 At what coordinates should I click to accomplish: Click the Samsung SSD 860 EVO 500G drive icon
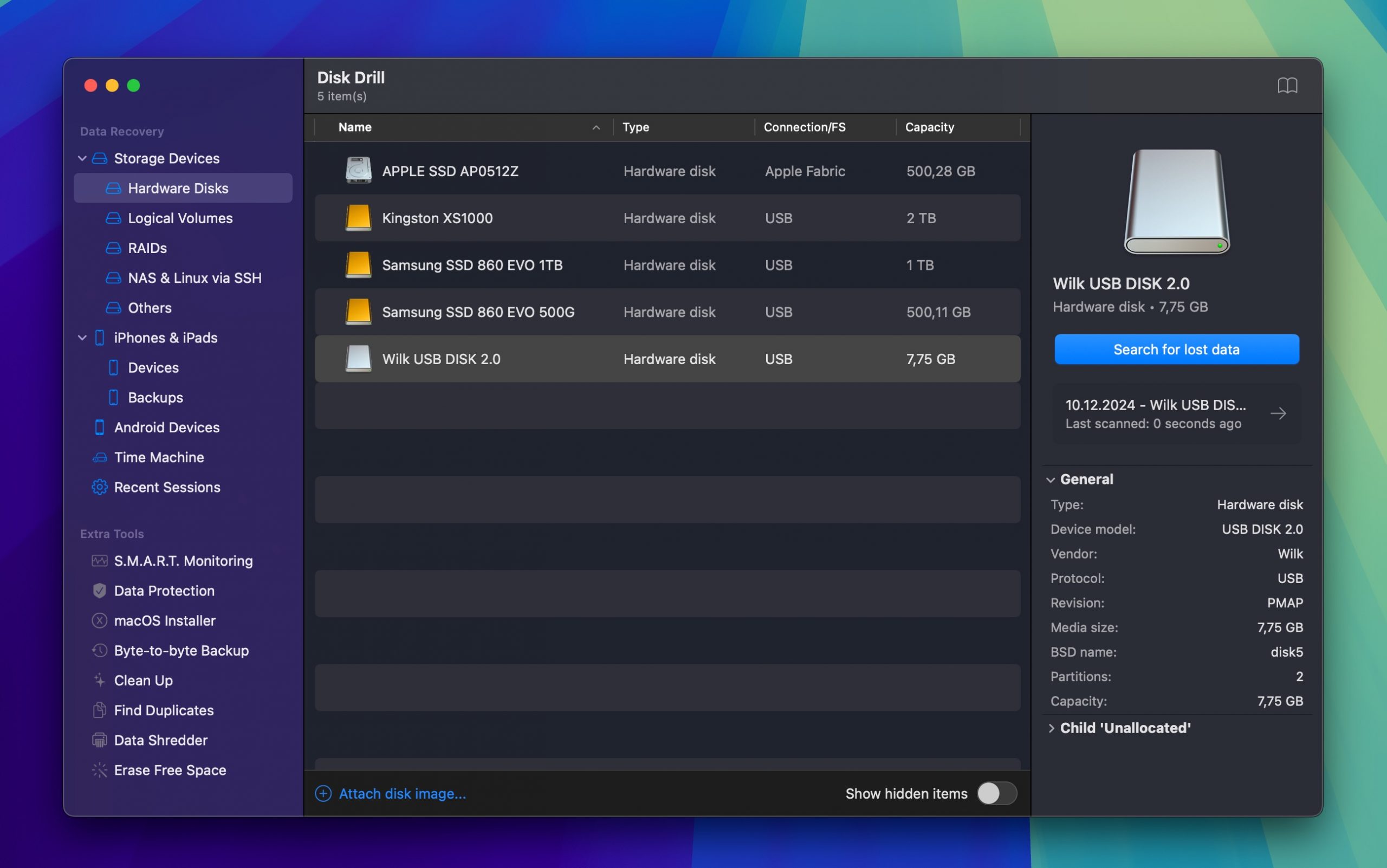tap(358, 312)
